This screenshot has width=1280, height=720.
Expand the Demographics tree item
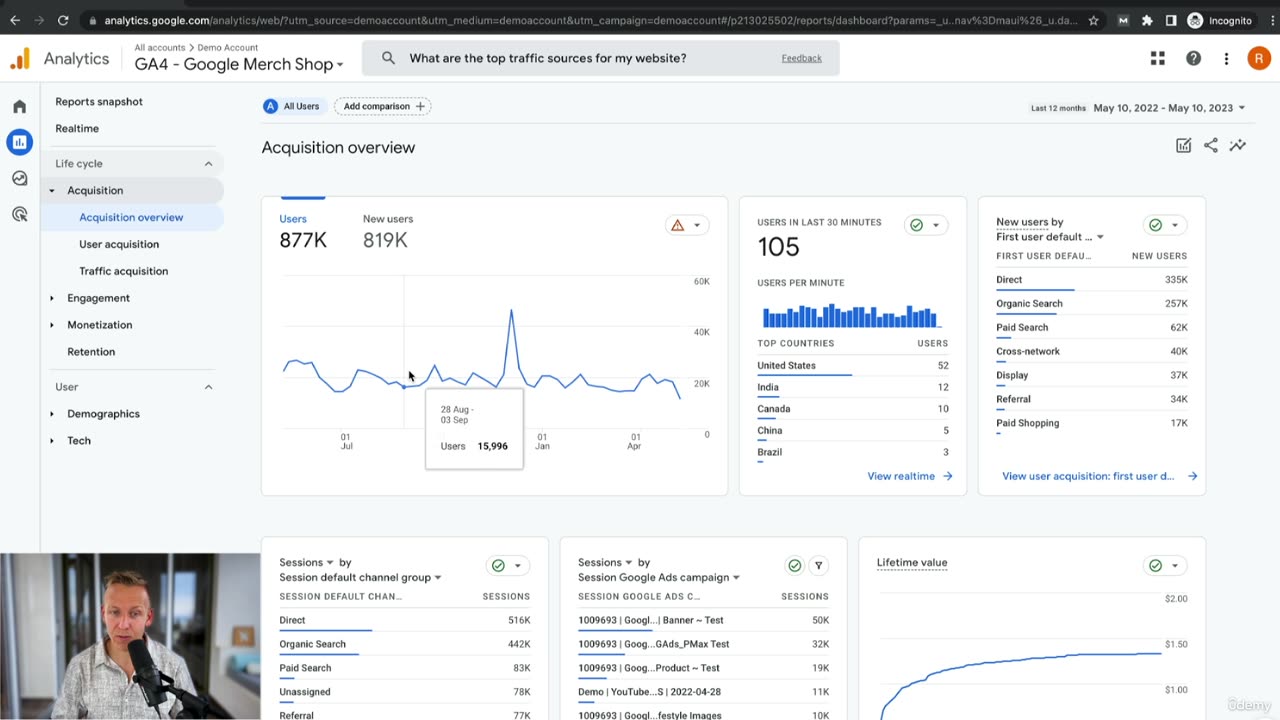tap(52, 414)
